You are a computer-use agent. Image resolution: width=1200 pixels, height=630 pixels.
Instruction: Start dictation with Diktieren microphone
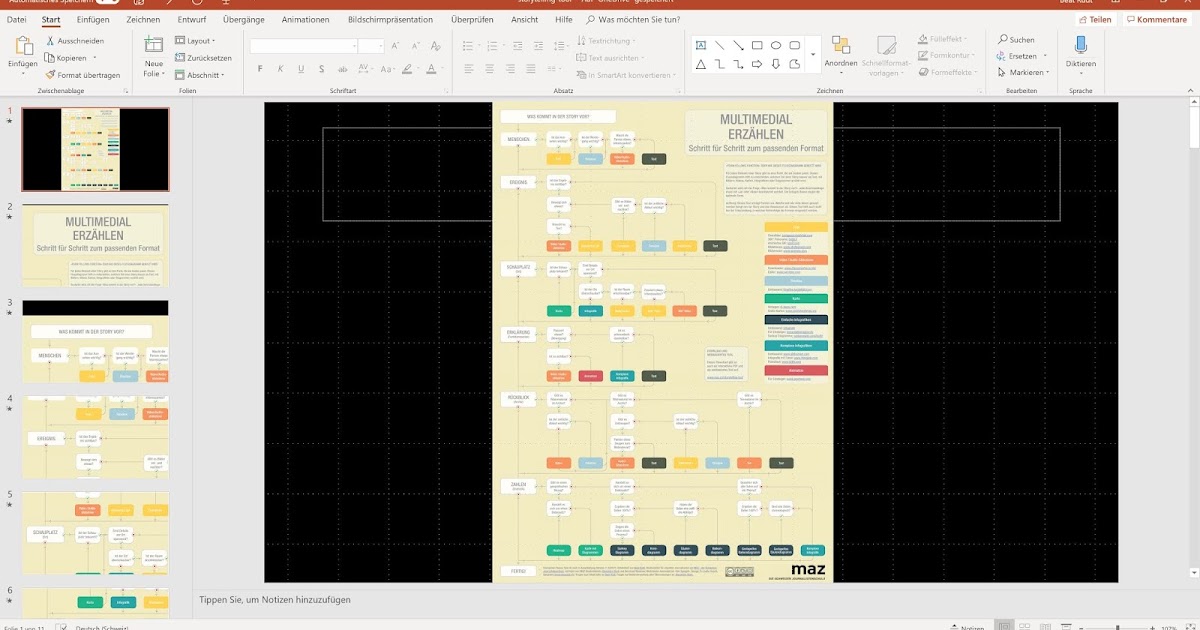tap(1080, 45)
